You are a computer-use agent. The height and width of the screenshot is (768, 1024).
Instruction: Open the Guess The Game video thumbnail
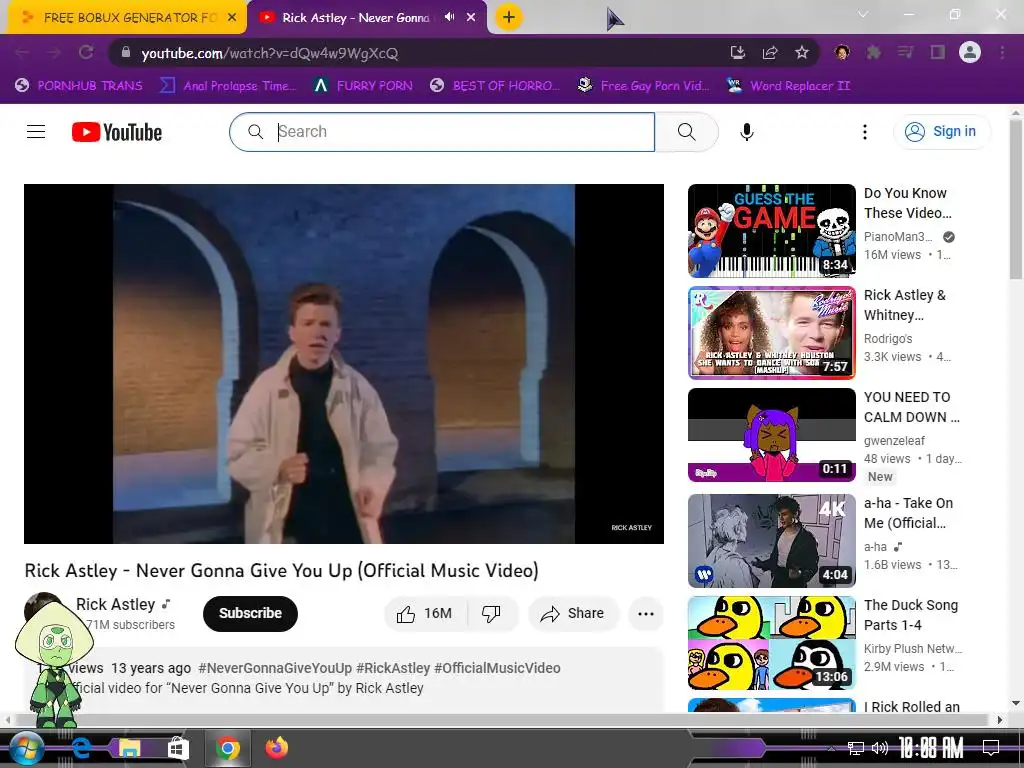771,231
